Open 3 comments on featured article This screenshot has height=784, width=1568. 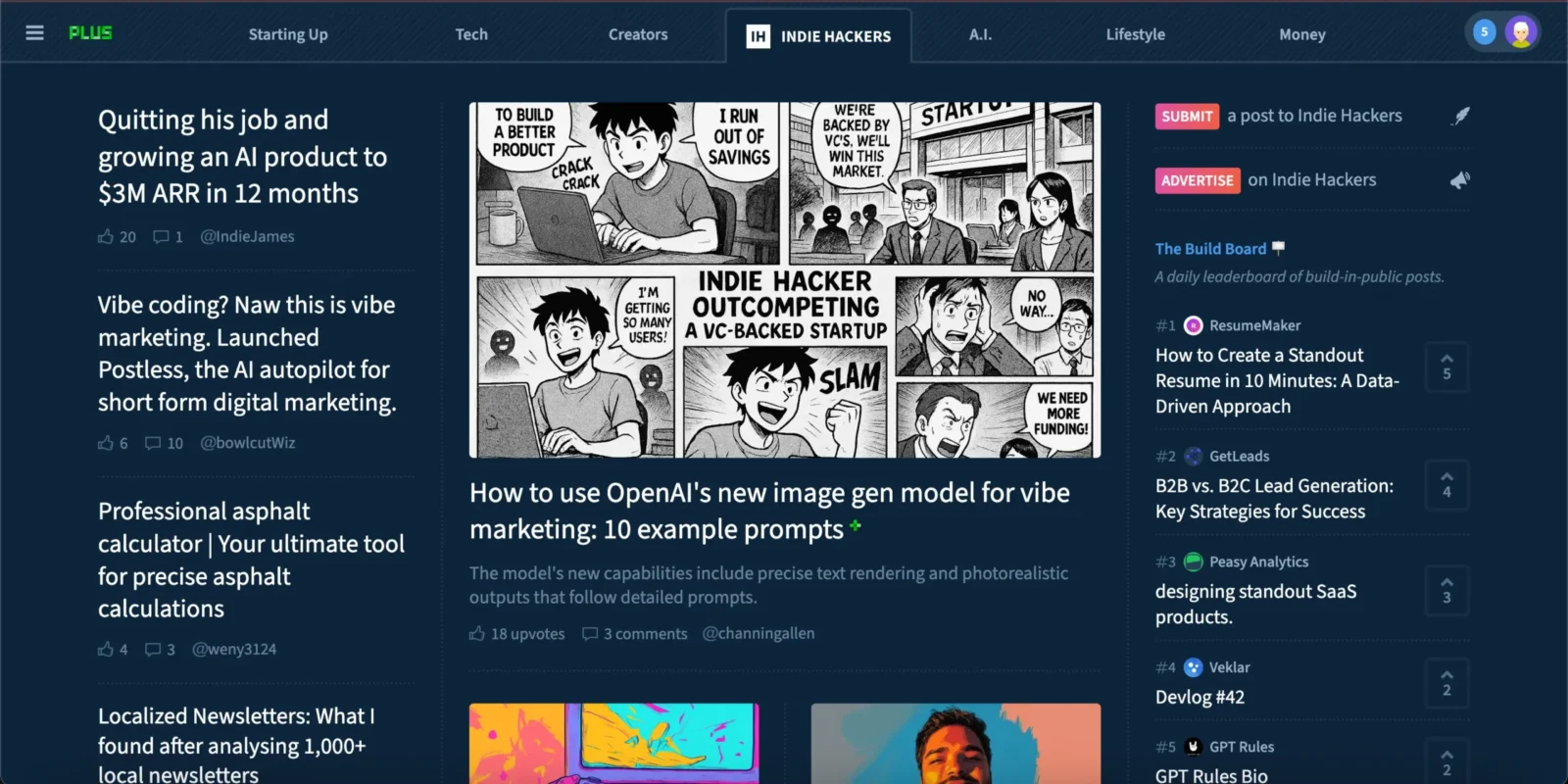635,634
